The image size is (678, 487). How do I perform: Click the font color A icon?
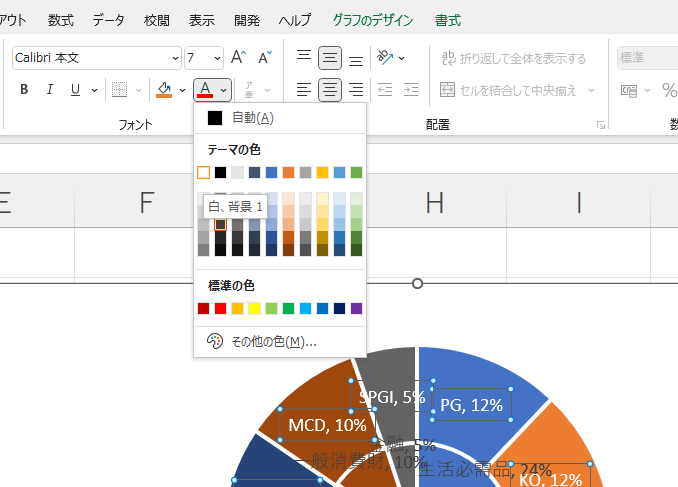205,90
